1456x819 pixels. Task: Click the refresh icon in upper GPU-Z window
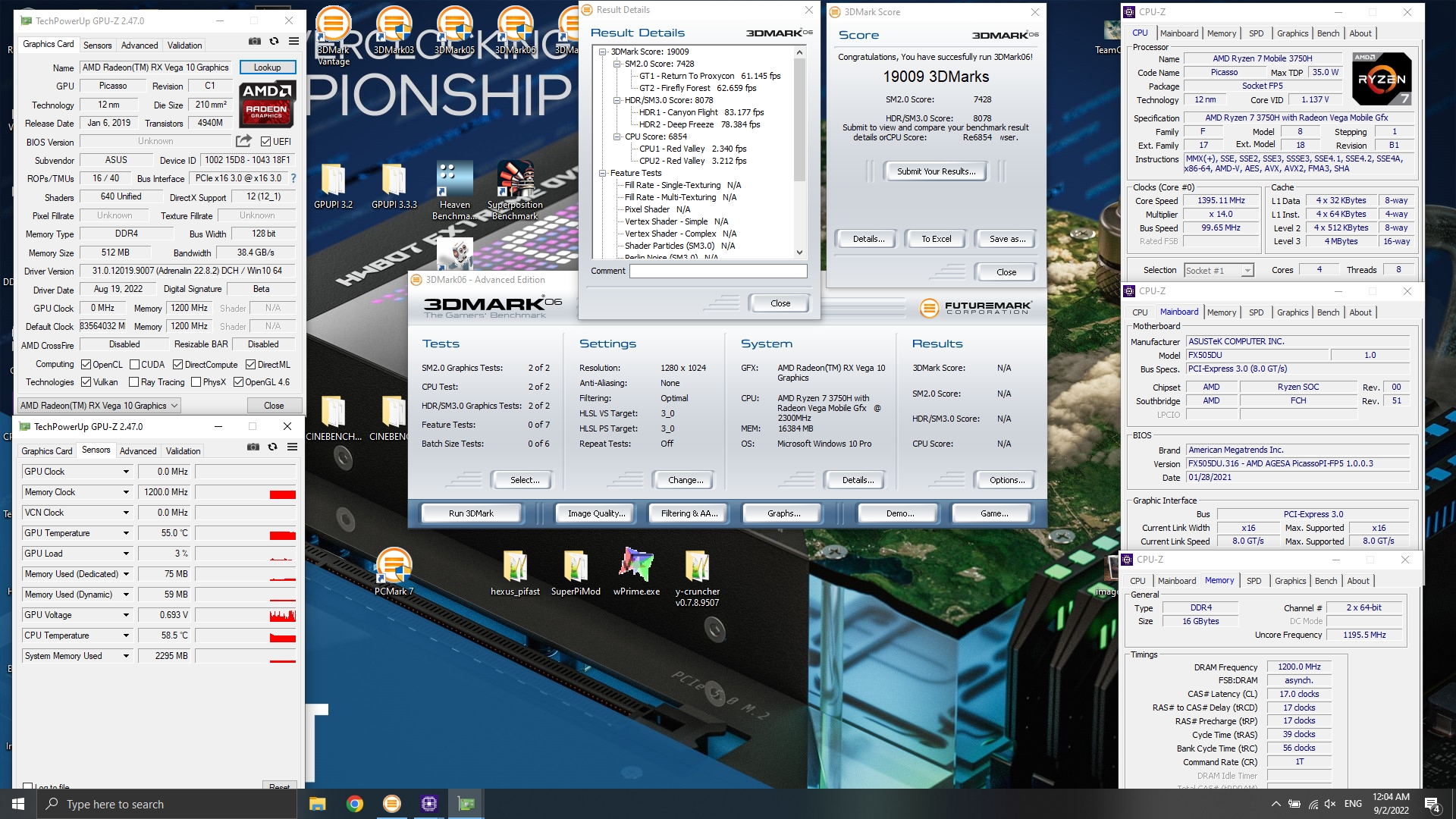(275, 41)
